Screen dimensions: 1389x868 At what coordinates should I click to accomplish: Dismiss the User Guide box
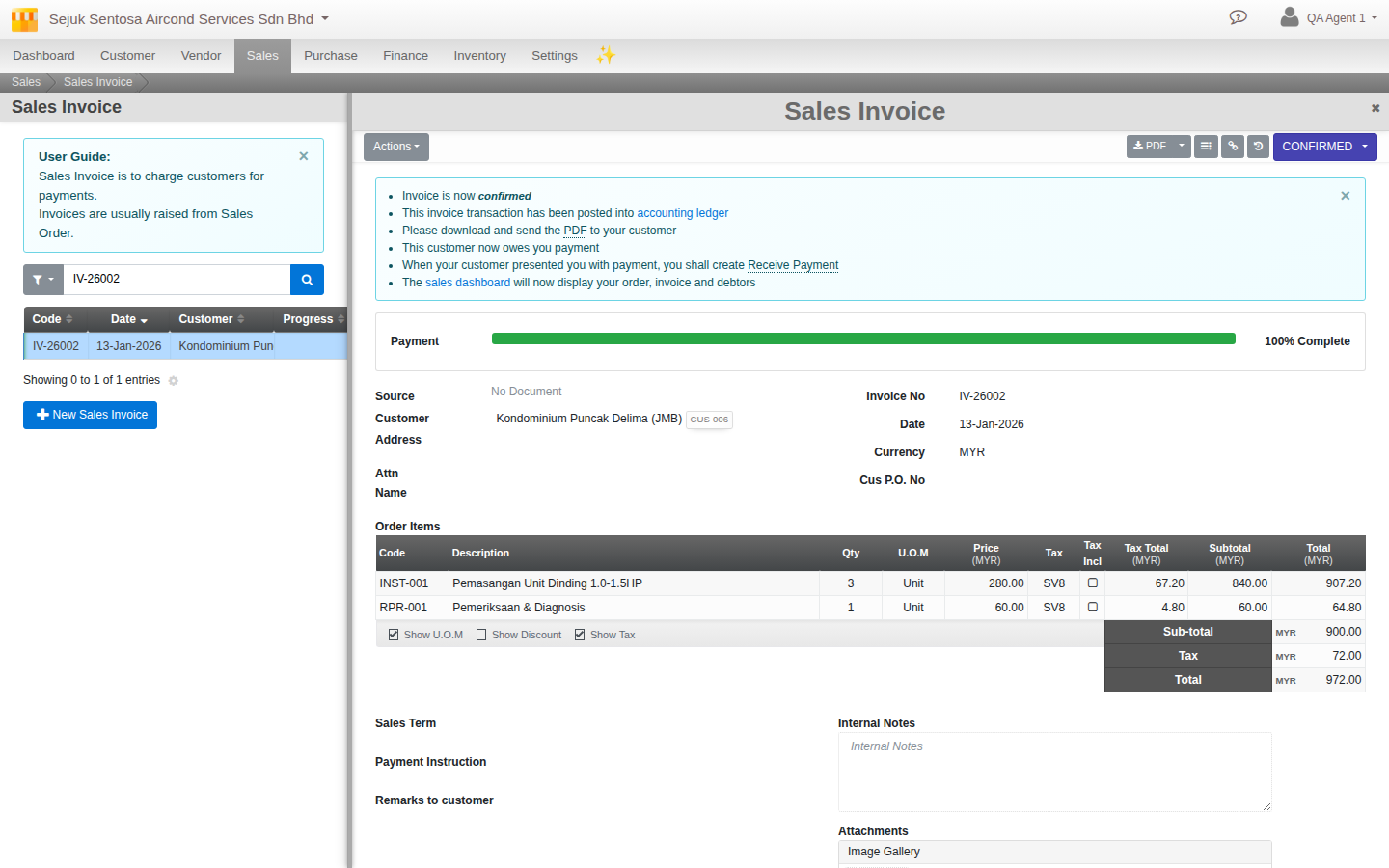pos(304,156)
